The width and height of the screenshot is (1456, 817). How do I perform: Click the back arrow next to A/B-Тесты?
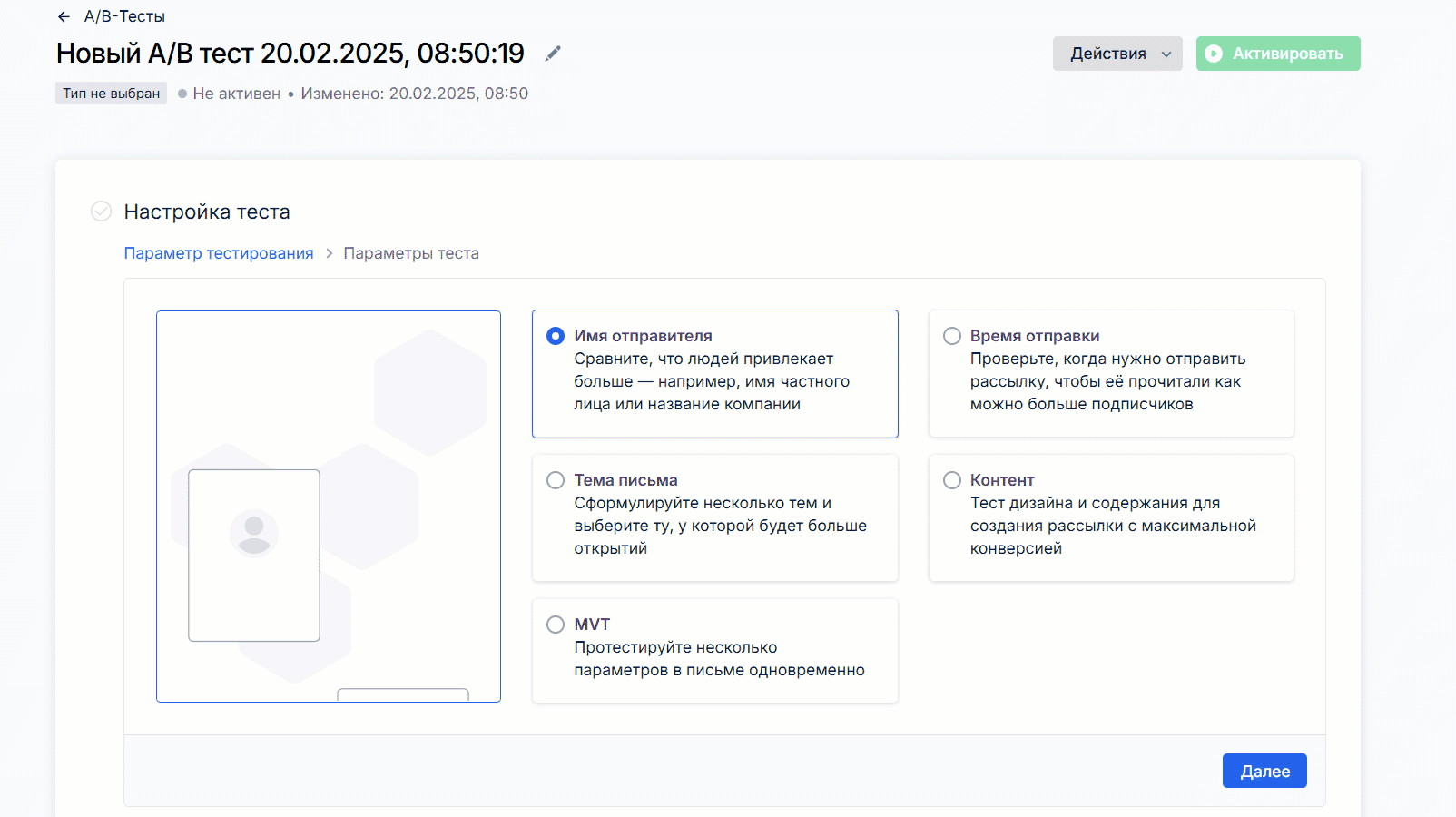pos(64,16)
